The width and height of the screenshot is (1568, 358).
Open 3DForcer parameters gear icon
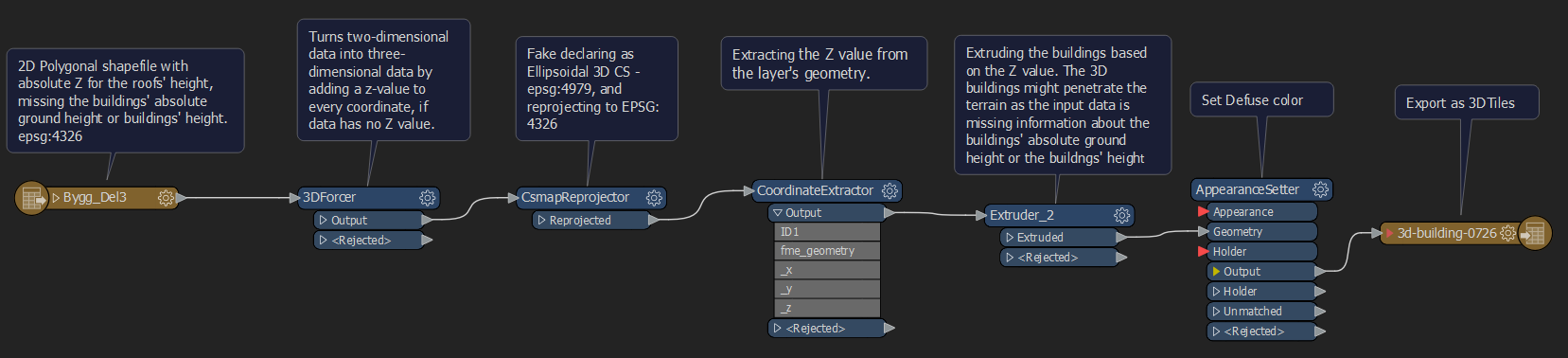click(x=428, y=198)
